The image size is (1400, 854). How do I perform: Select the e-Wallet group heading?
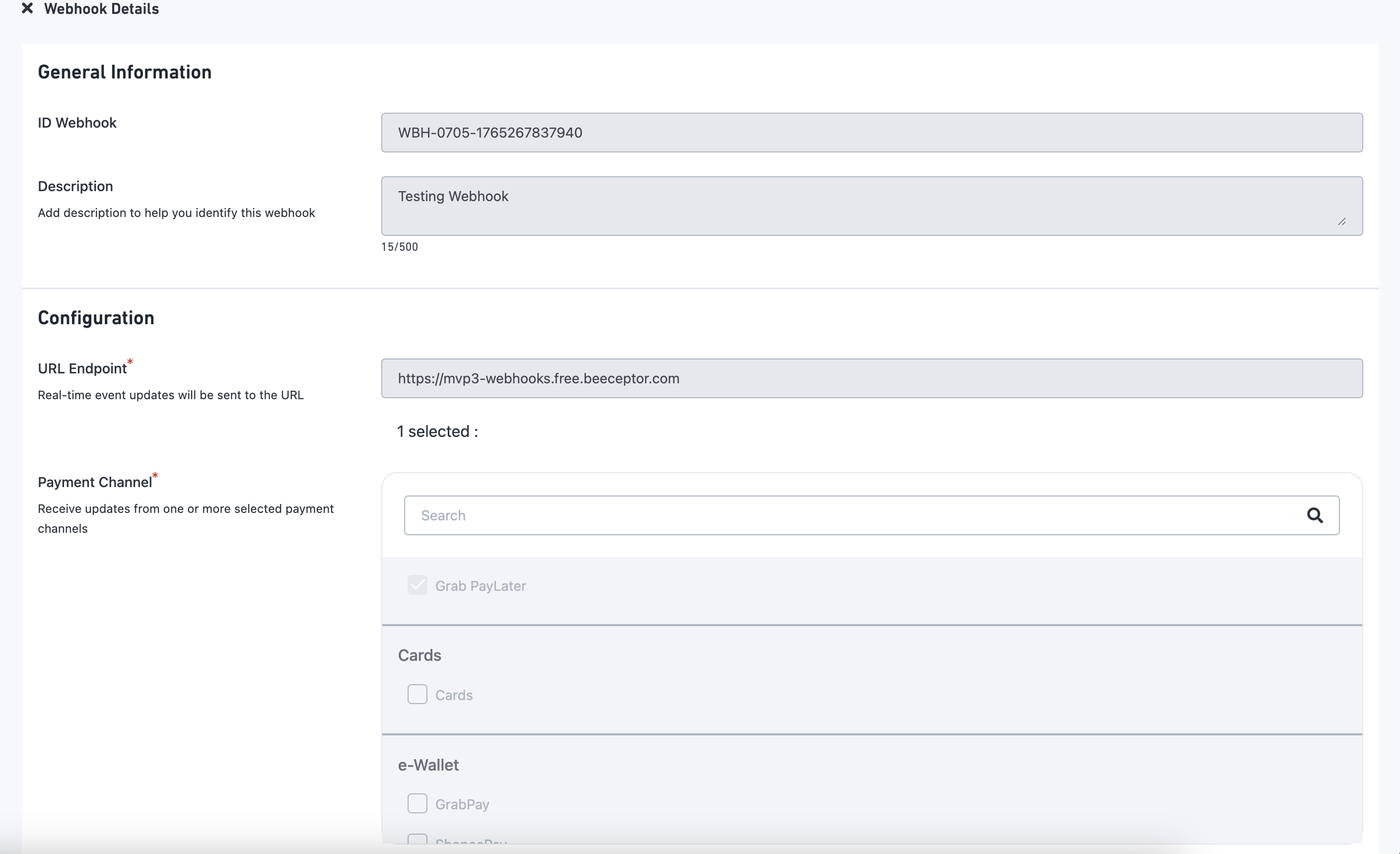tap(428, 765)
